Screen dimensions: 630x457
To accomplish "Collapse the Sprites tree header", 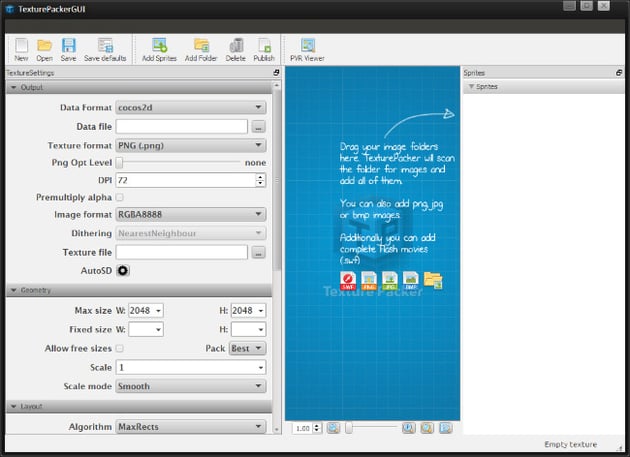I will click(471, 86).
